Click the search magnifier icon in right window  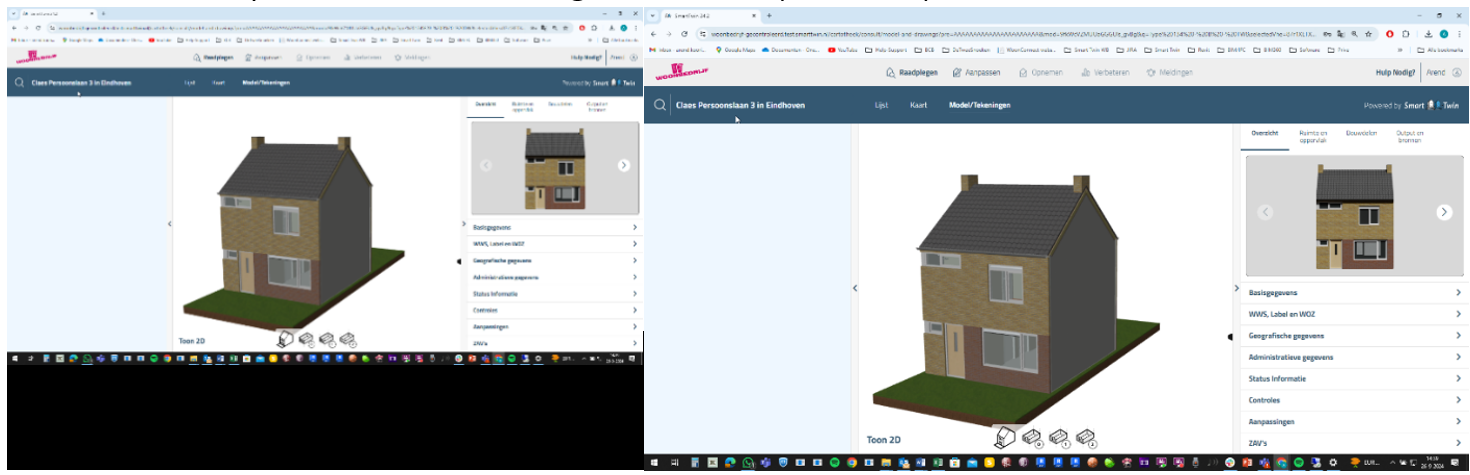[661, 105]
